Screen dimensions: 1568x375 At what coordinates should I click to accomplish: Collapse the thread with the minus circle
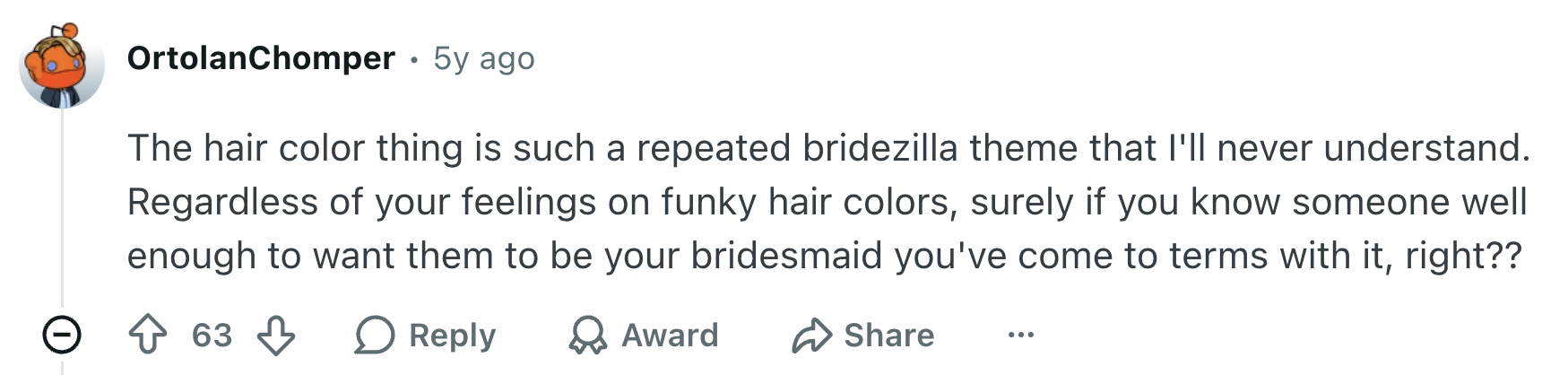click(62, 336)
